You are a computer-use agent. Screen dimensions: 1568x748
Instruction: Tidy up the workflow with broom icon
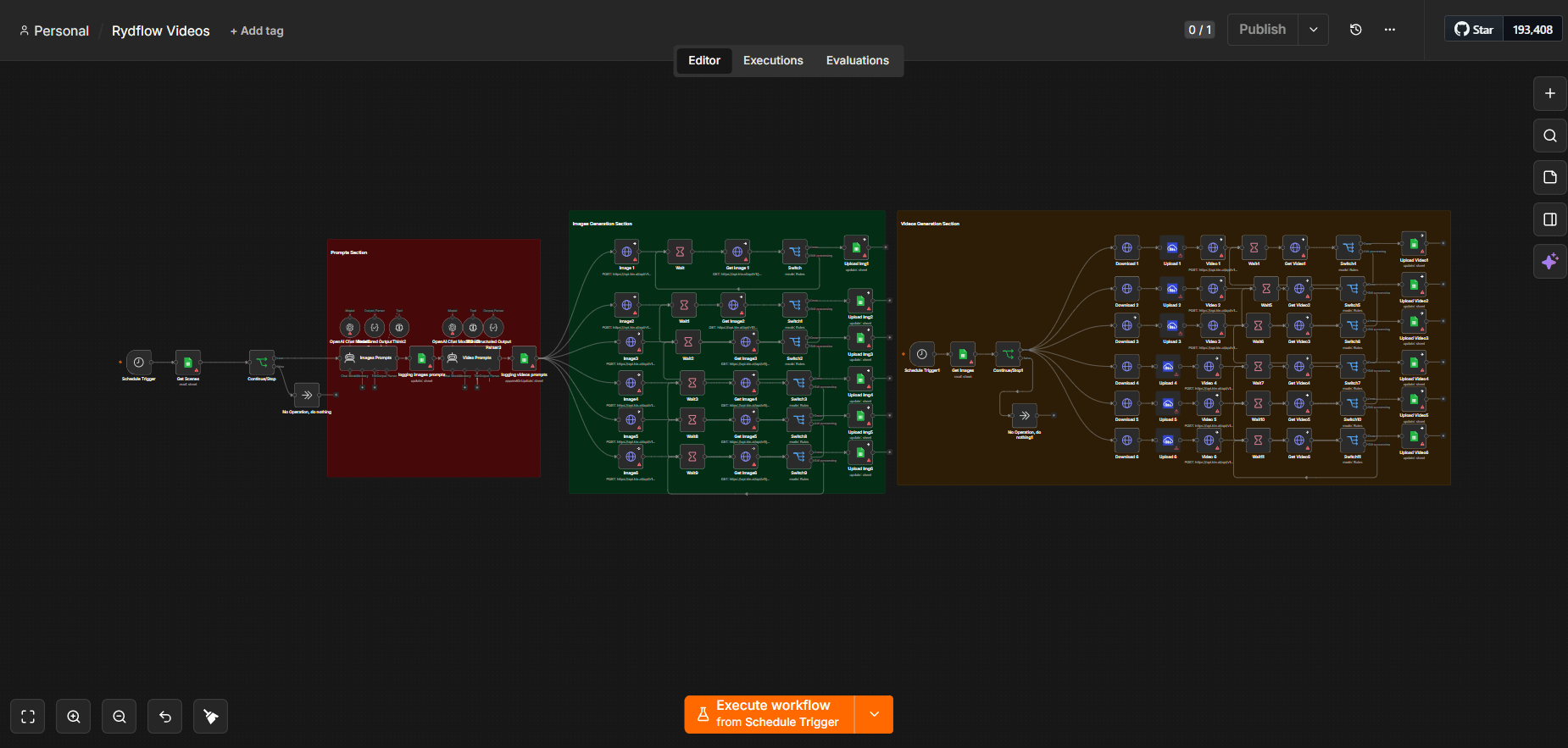211,717
